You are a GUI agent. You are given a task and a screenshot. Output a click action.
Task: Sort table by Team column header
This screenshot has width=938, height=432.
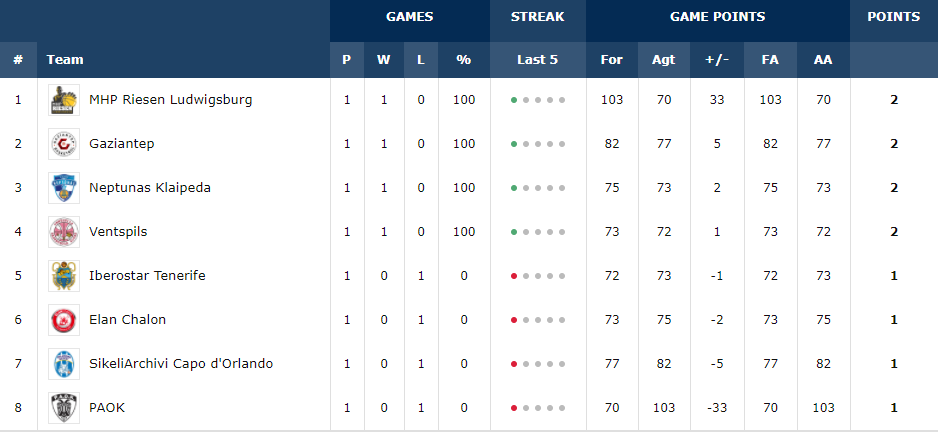(65, 60)
